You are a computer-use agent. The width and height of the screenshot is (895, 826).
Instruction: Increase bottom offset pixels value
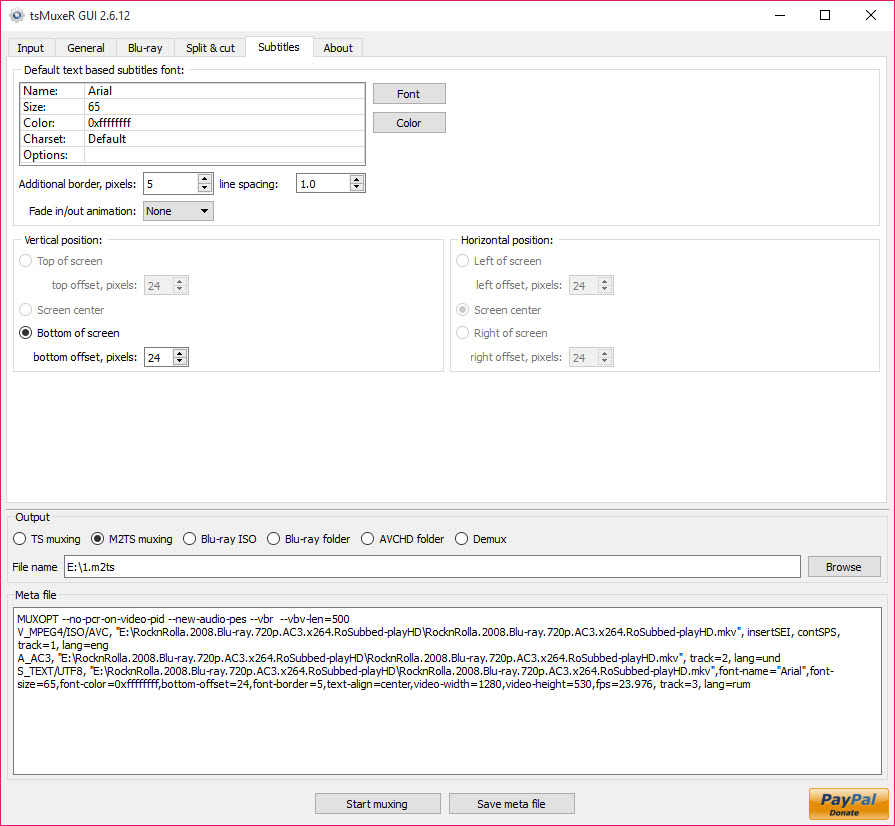click(x=180, y=353)
